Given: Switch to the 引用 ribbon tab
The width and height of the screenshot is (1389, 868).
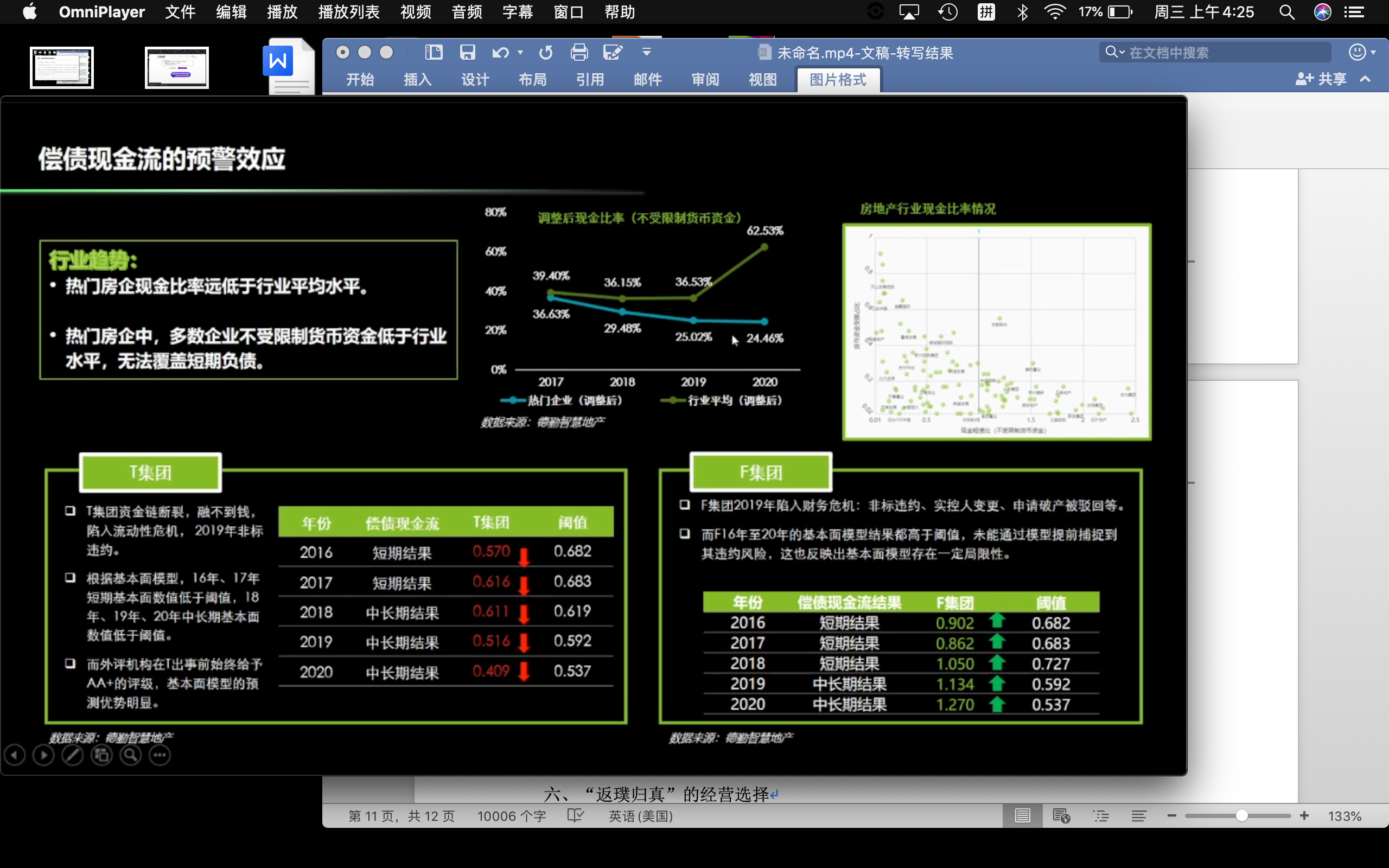Looking at the screenshot, I should [x=590, y=79].
